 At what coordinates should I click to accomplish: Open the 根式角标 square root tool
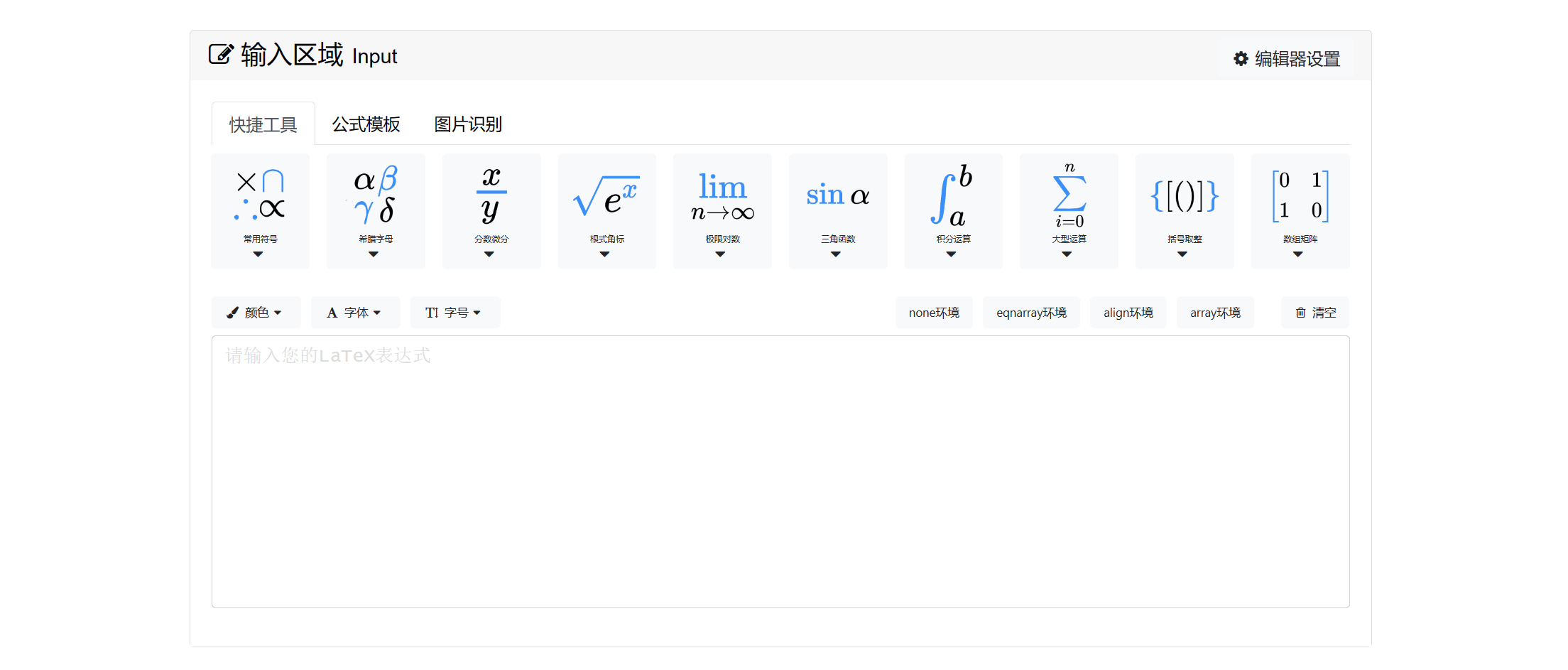coord(607,211)
